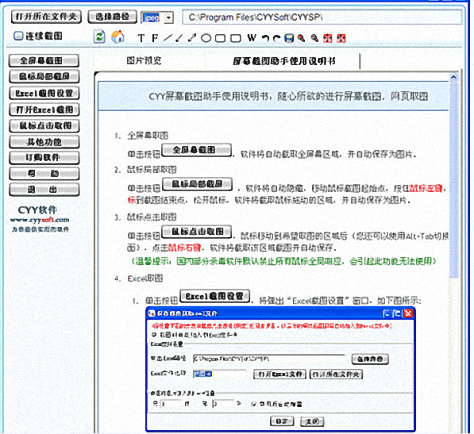Click the 订购软件 sidebar button

(x=44, y=158)
